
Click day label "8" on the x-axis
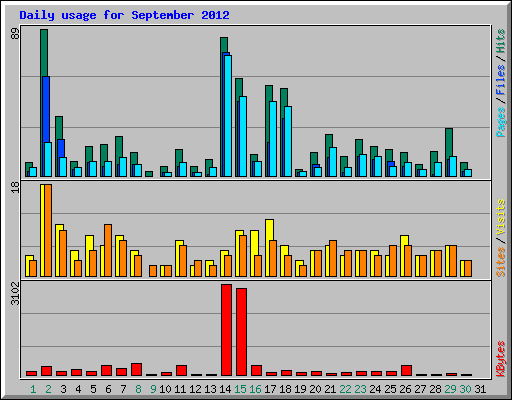(138, 389)
